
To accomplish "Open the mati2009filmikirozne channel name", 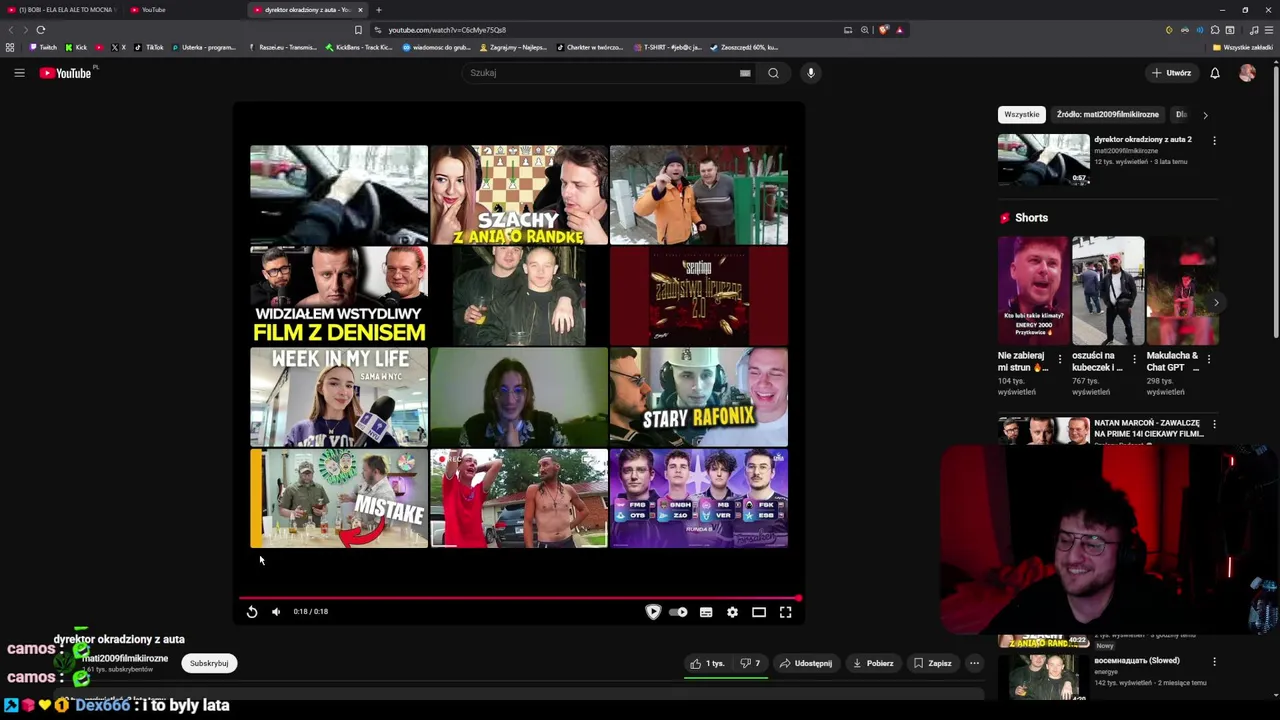I will coord(125,658).
